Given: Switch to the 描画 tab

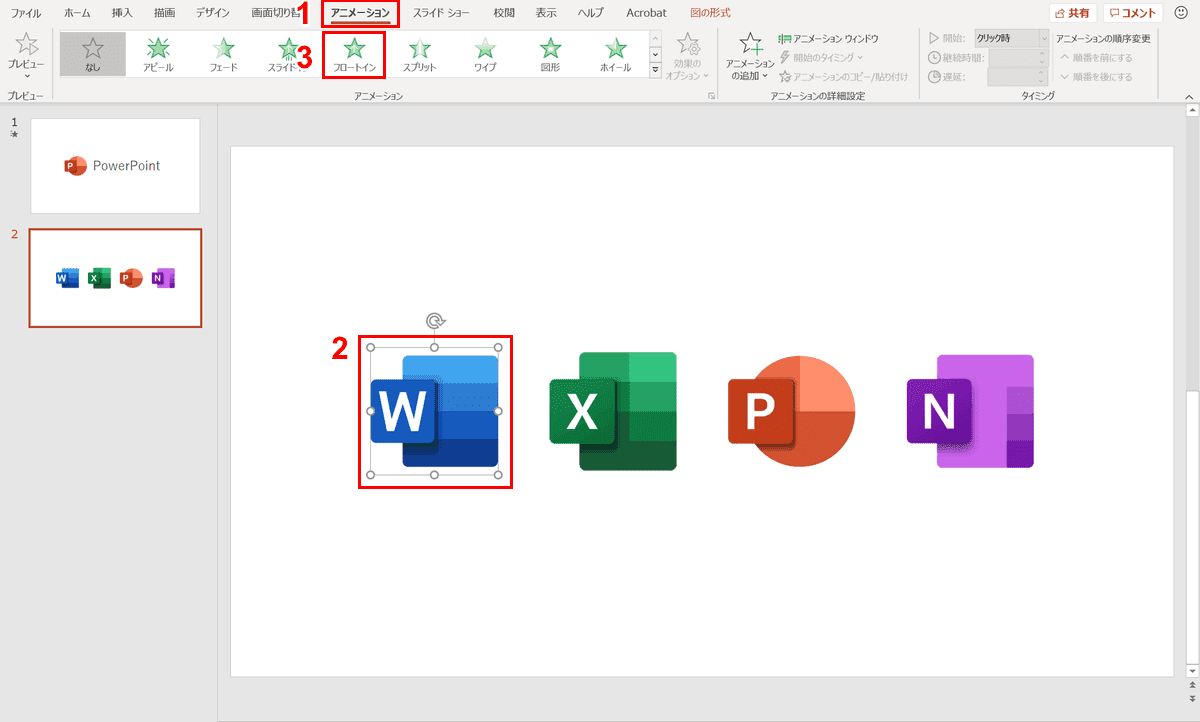Looking at the screenshot, I should coord(165,13).
